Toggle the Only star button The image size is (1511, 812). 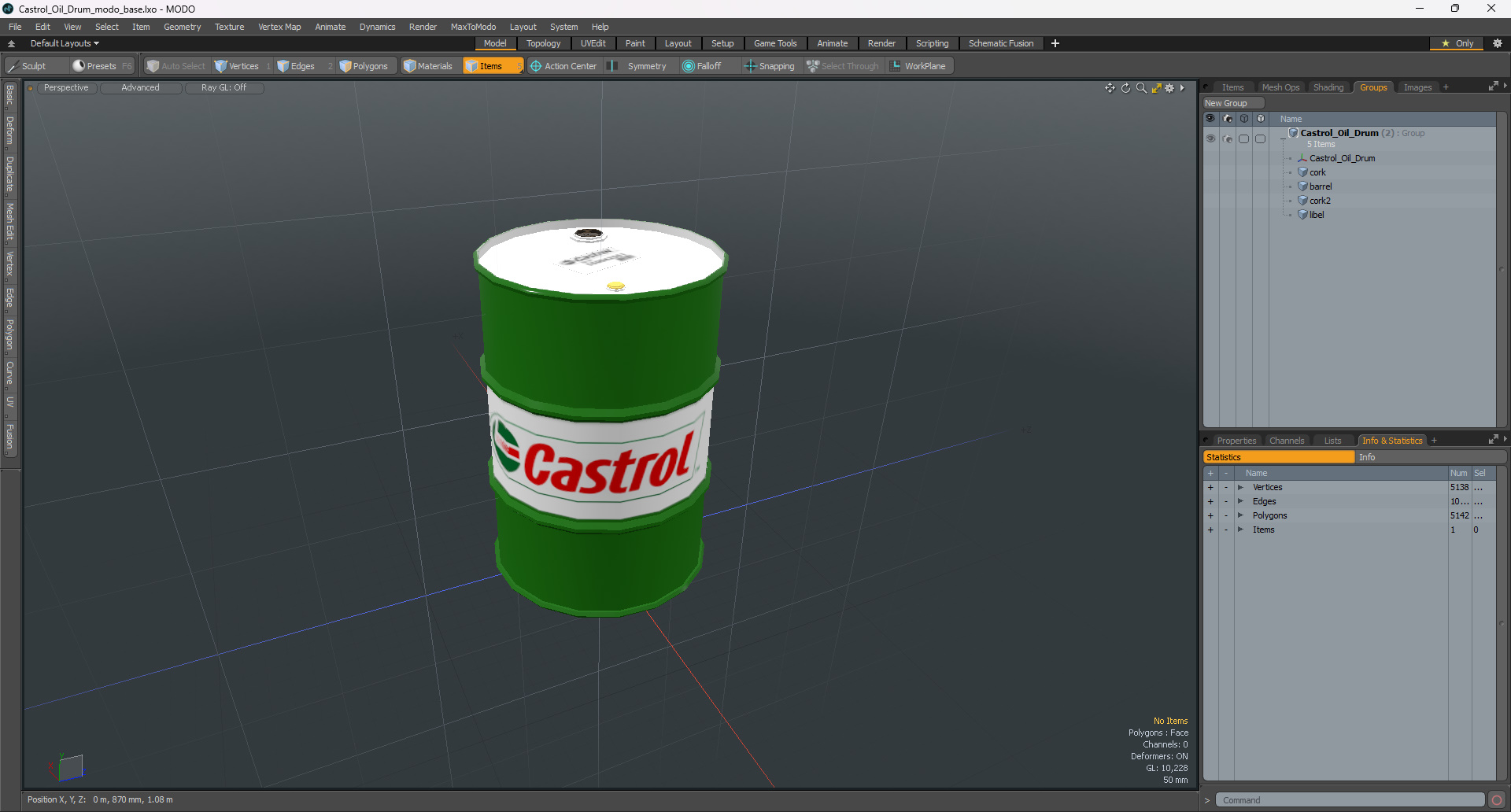coord(1457,43)
